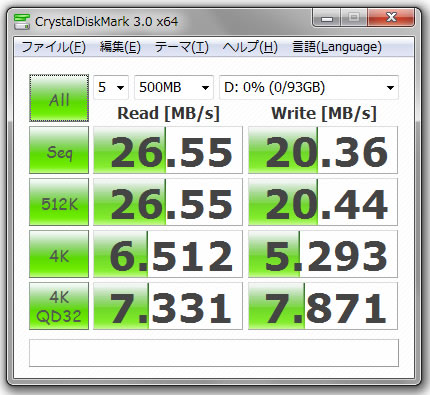430x395 pixels.
Task: Run all benchmarks with the All button
Action: 59,98
